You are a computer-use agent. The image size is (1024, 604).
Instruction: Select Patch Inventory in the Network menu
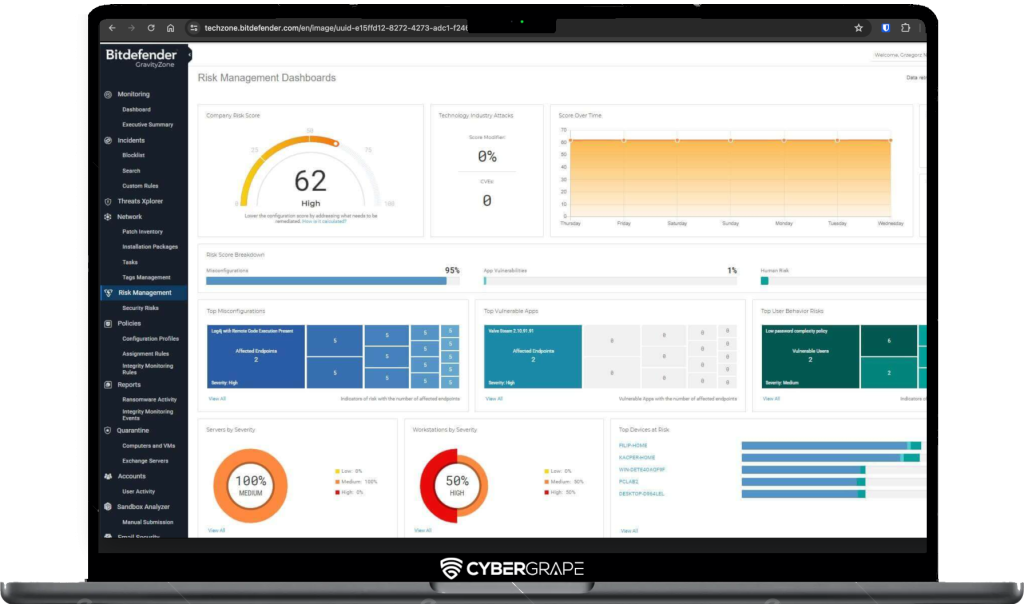[x=142, y=232]
